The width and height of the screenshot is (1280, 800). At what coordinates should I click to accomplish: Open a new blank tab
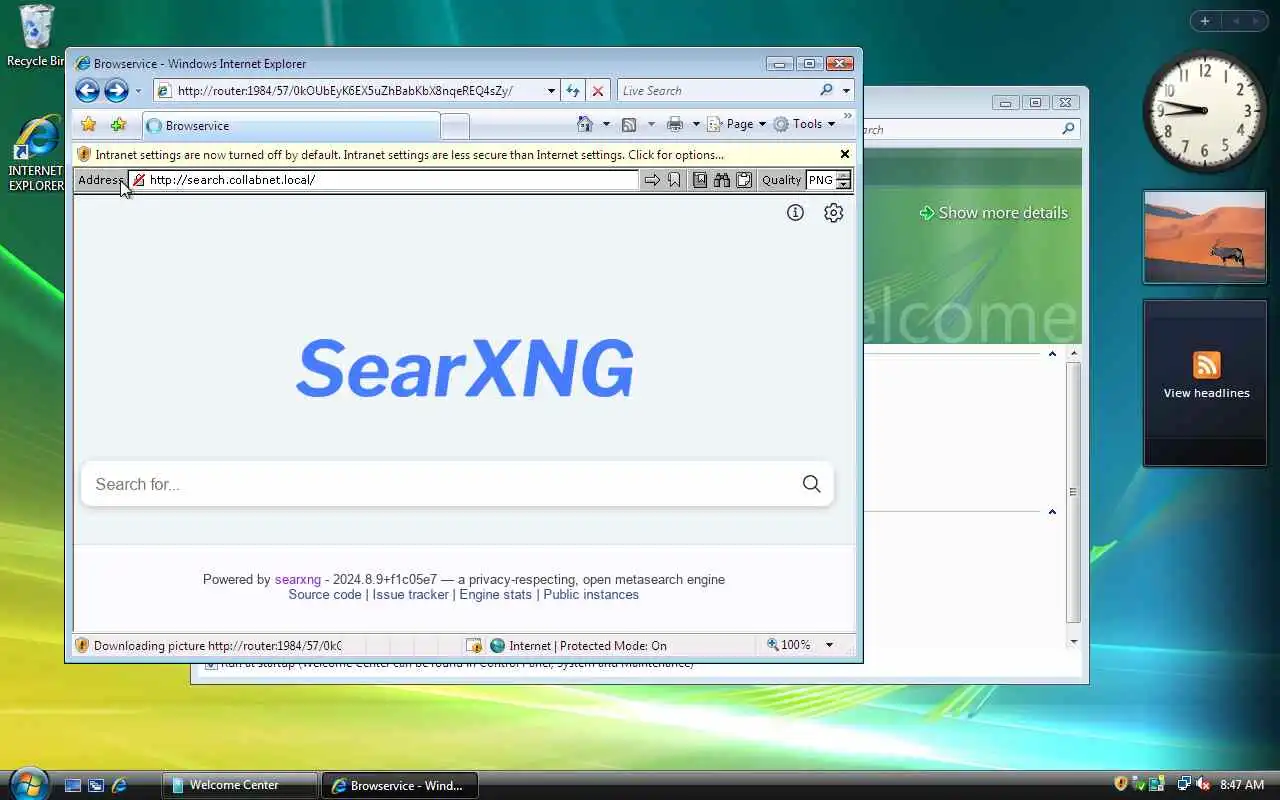(455, 126)
